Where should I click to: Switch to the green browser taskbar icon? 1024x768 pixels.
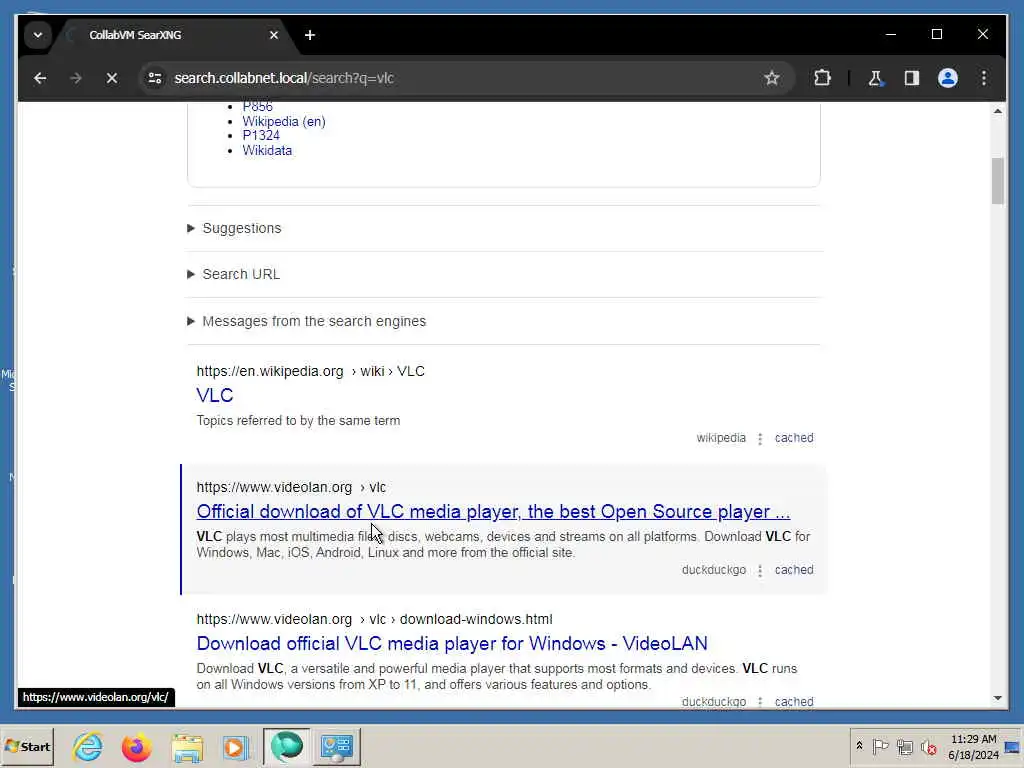287,747
